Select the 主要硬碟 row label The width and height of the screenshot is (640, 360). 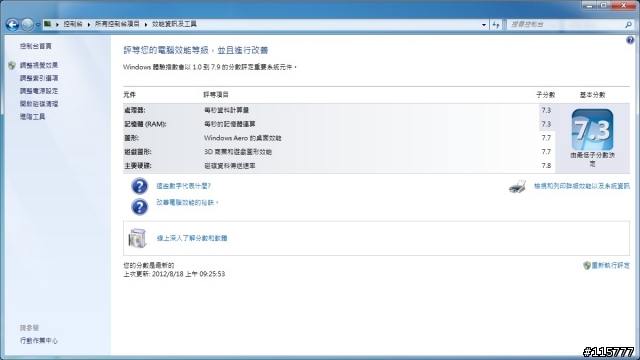pyautogui.click(x=138, y=166)
